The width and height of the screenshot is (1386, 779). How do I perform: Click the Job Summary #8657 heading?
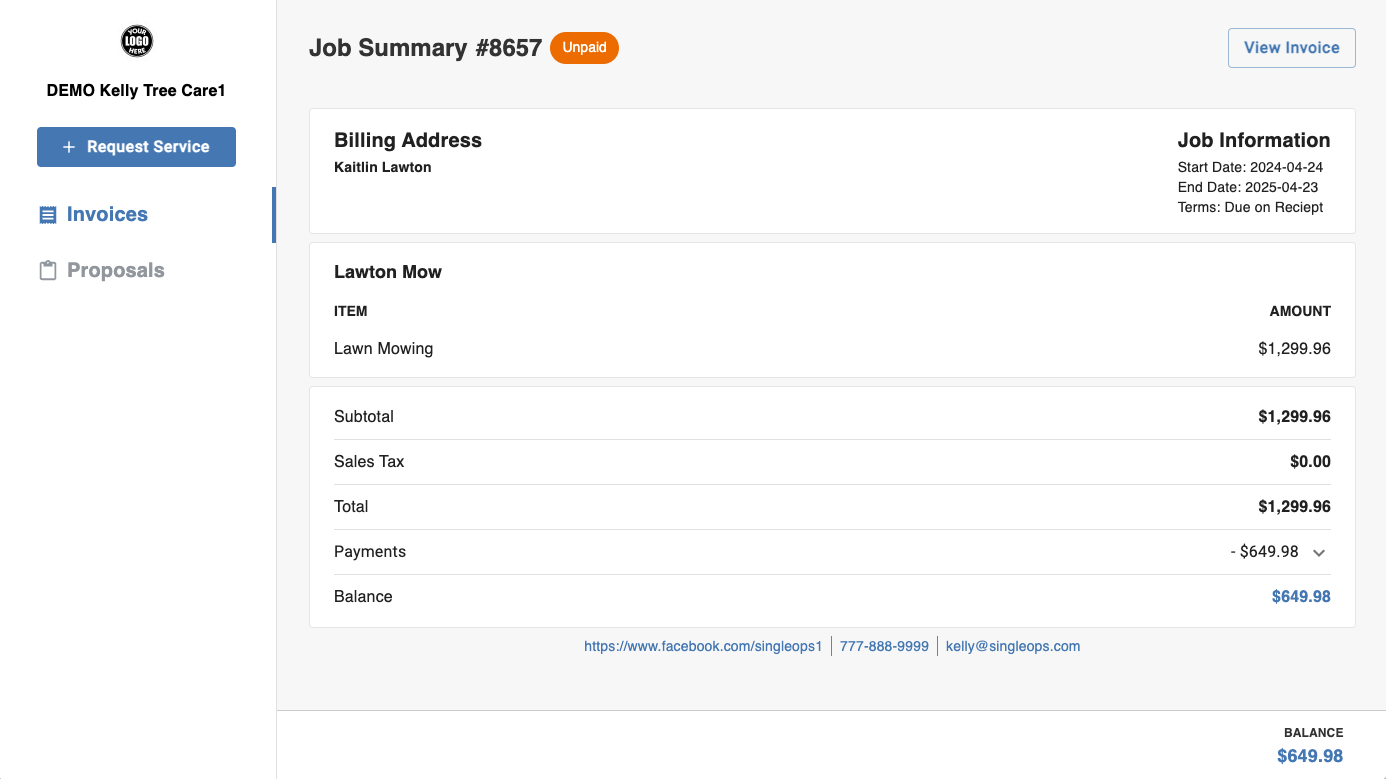point(425,48)
